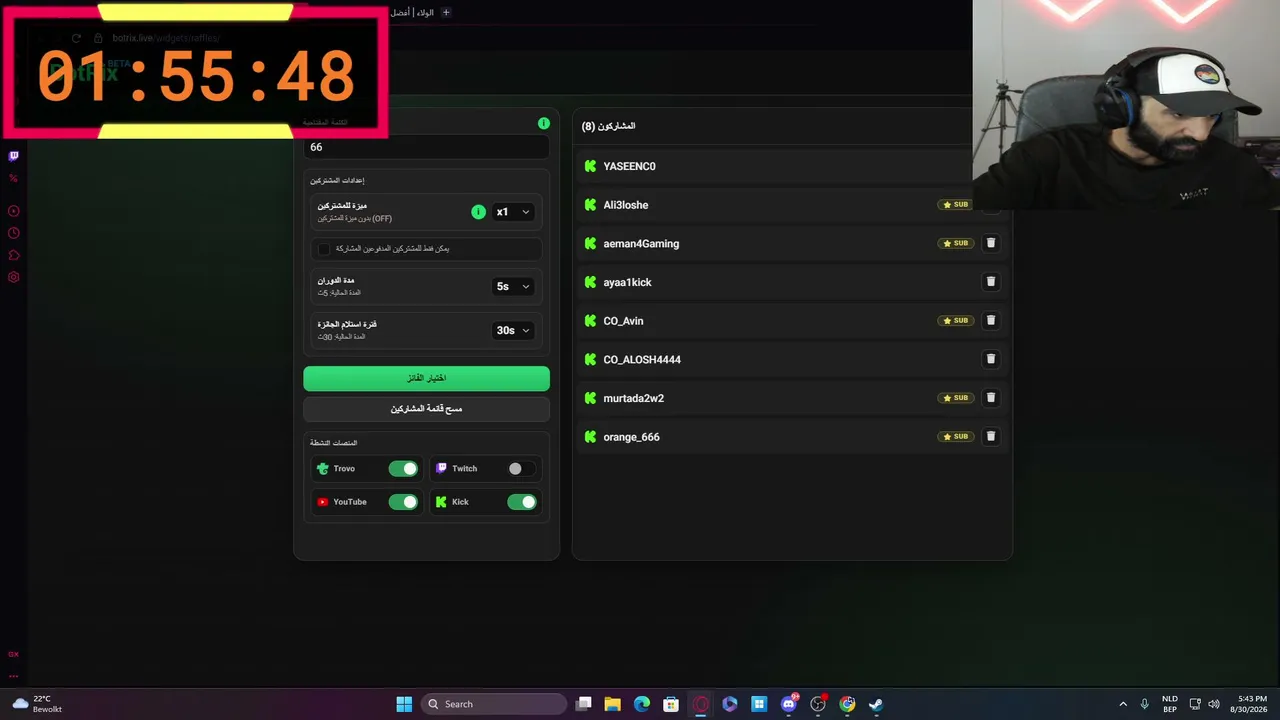
Task: Open Google Chrome from the taskbar
Action: pos(847,704)
